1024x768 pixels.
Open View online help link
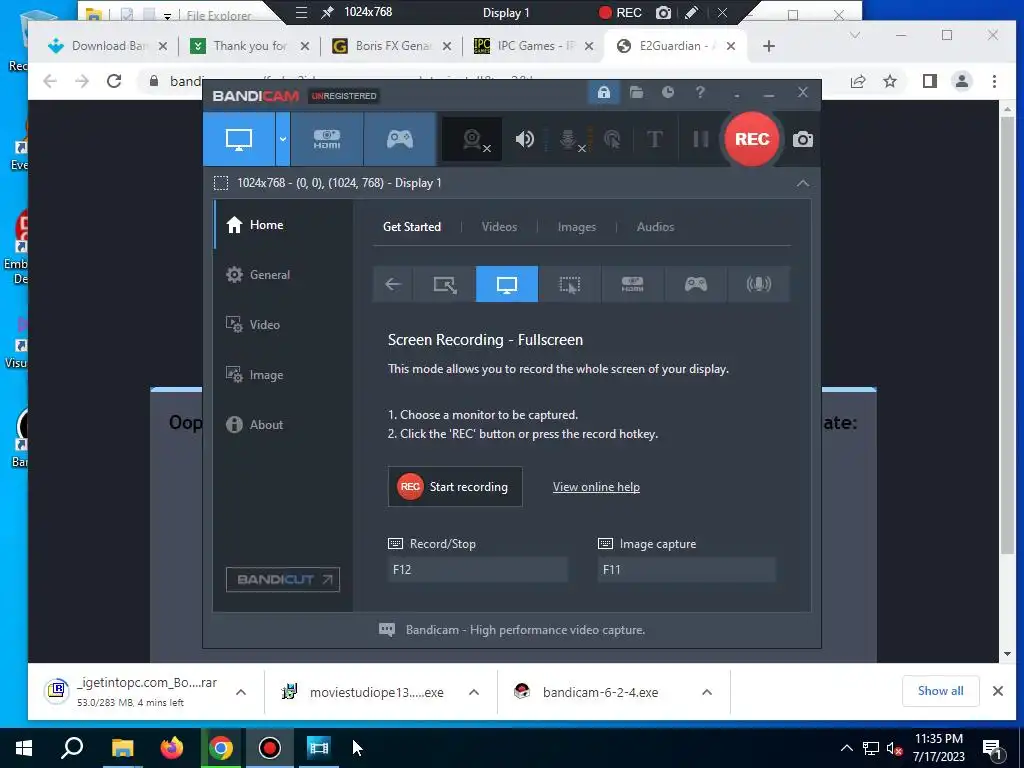point(596,487)
